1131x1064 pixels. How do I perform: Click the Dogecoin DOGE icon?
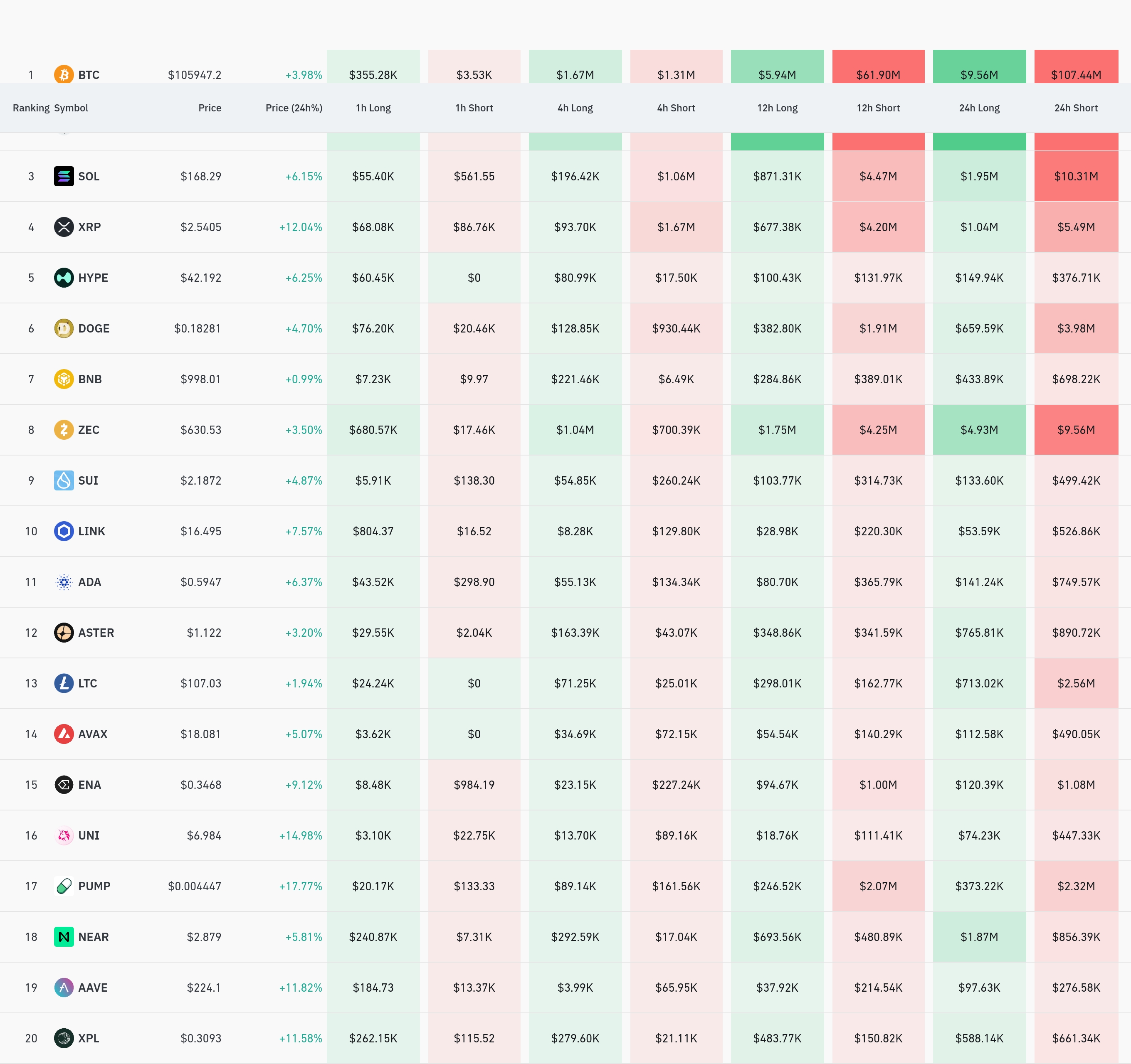click(64, 328)
